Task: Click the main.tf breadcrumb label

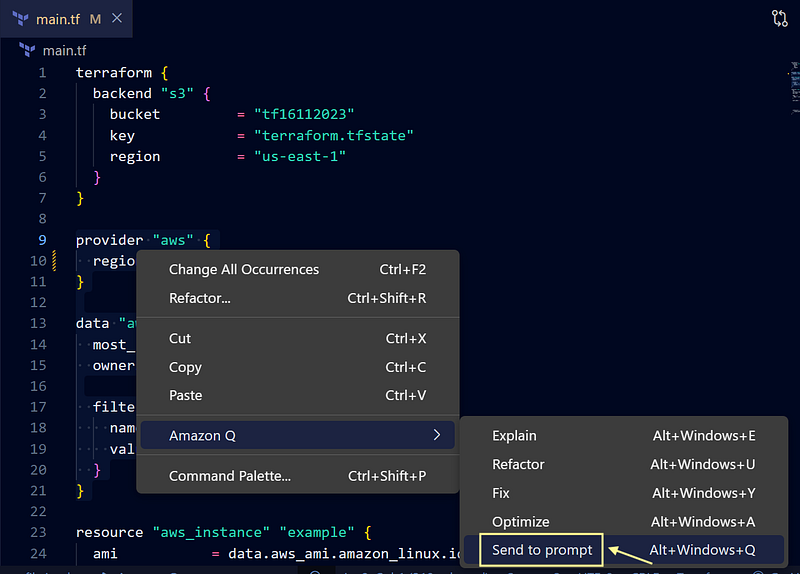Action: pyautogui.click(x=64, y=51)
